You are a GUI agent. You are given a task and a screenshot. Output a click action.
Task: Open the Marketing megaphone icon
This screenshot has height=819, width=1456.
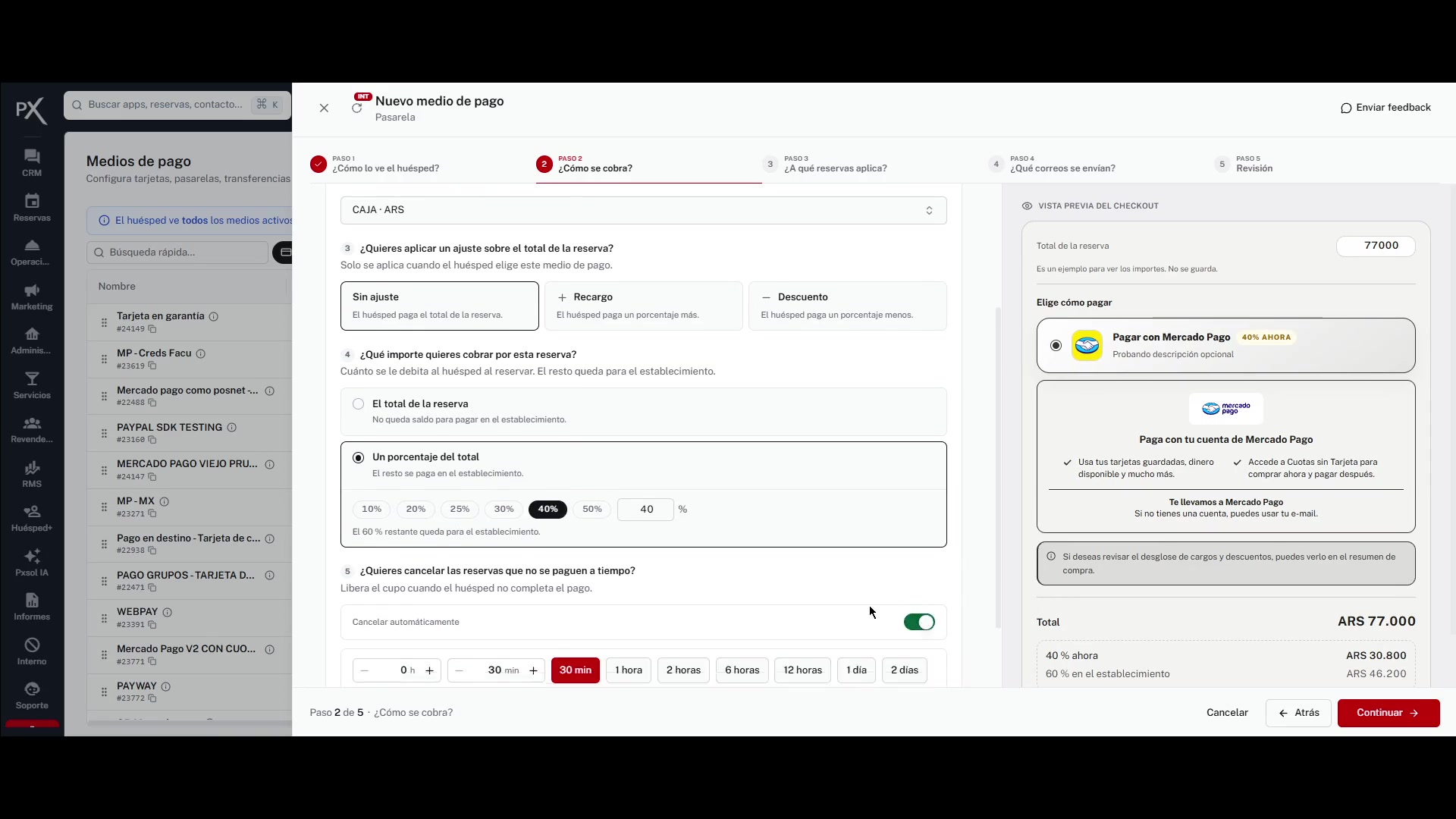pyautogui.click(x=32, y=290)
